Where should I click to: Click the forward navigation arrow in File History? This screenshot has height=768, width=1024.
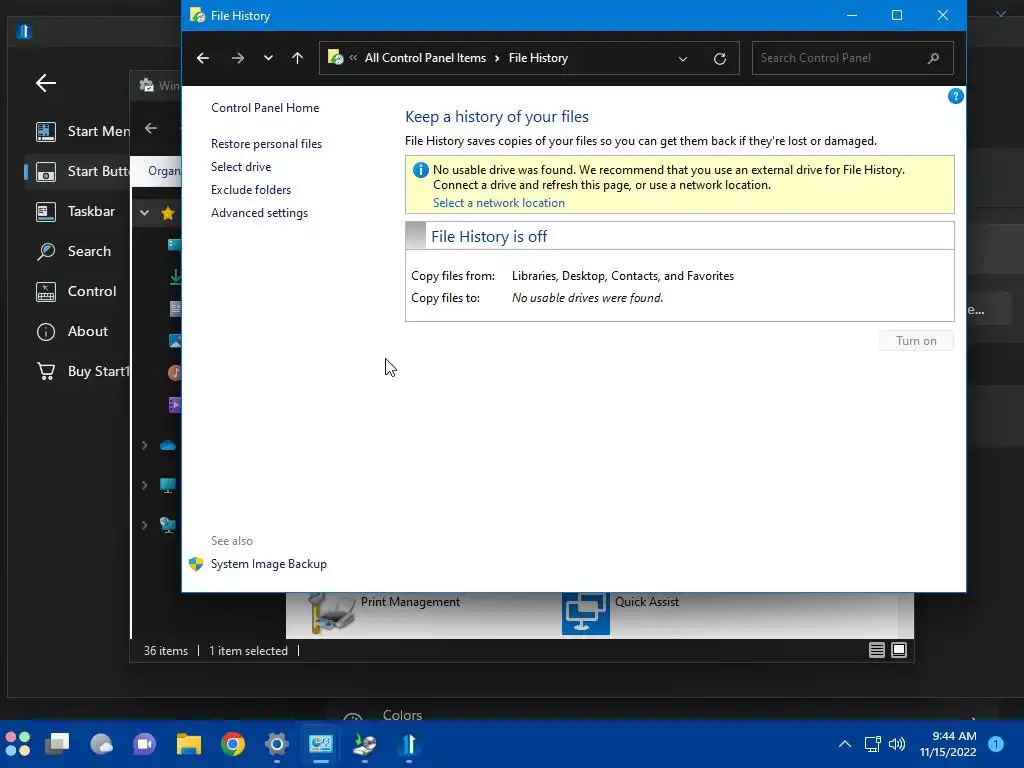[x=238, y=58]
